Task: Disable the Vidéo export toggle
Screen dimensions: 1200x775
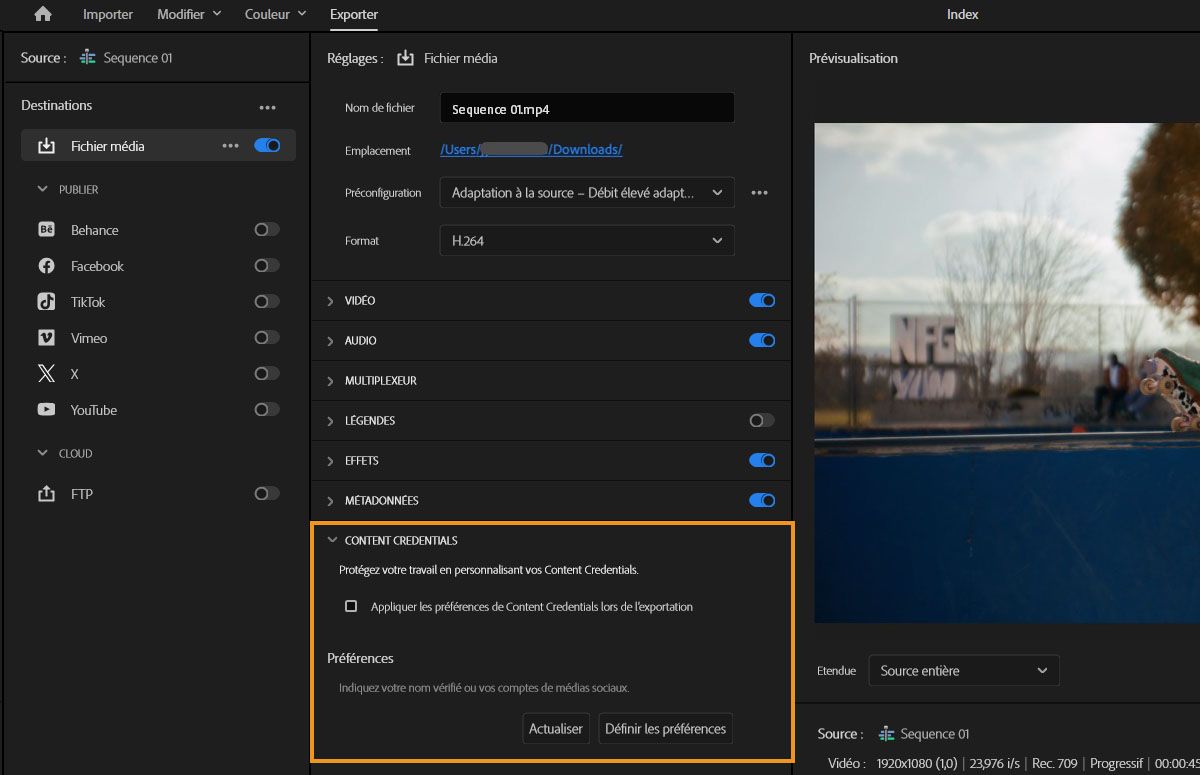Action: pyautogui.click(x=761, y=300)
